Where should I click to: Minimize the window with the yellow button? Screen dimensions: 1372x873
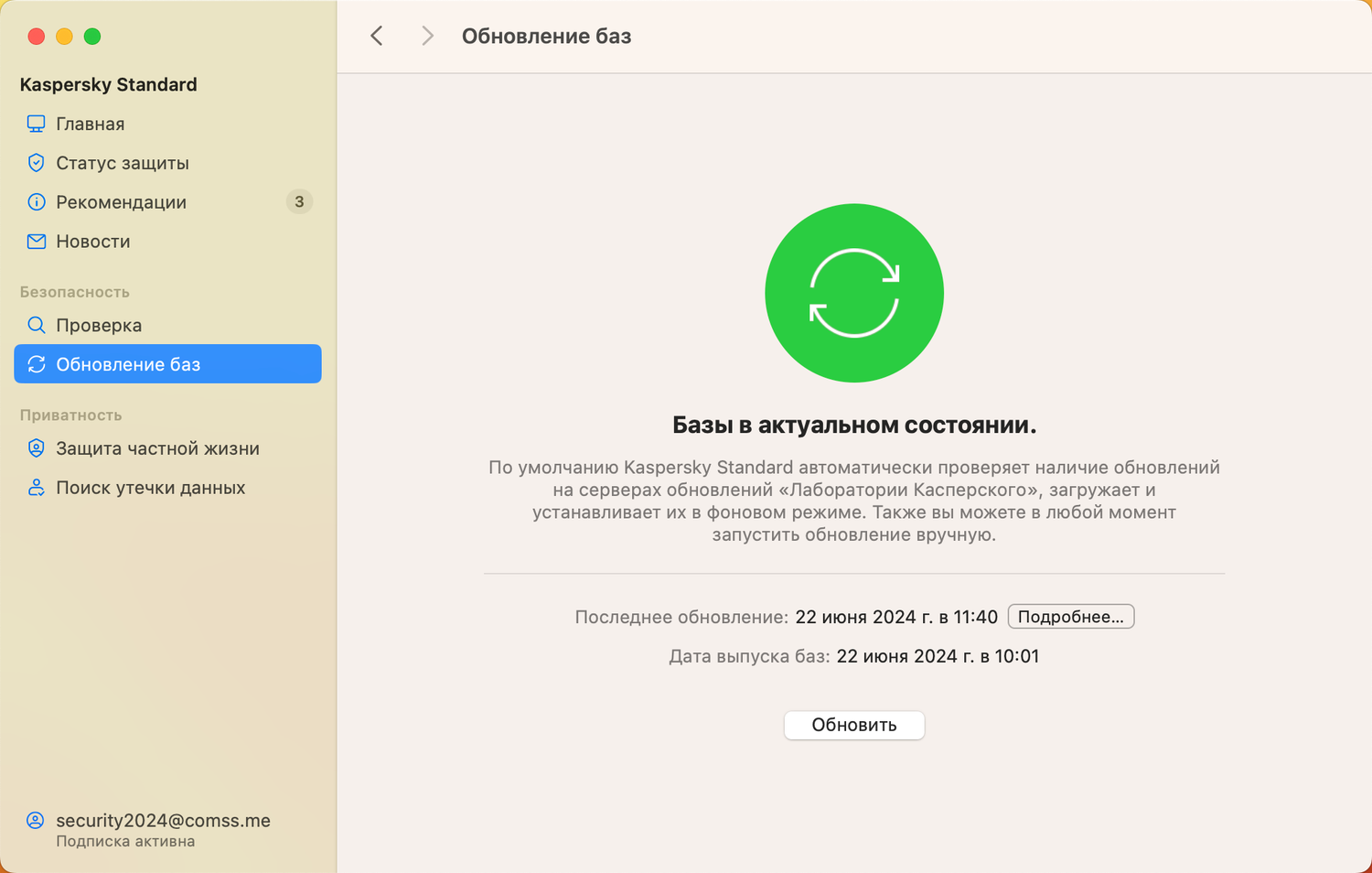(x=64, y=37)
